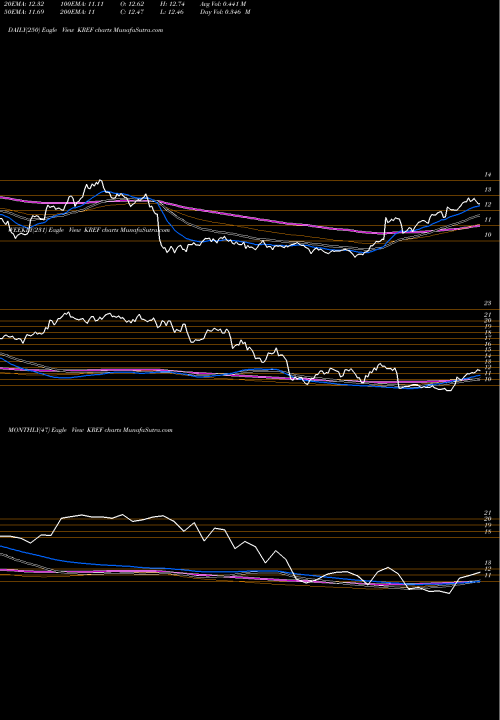Viewport: 500px width, 720px height.
Task: Select the 50EMA: 11.69 value
Action: tap(23, 12)
